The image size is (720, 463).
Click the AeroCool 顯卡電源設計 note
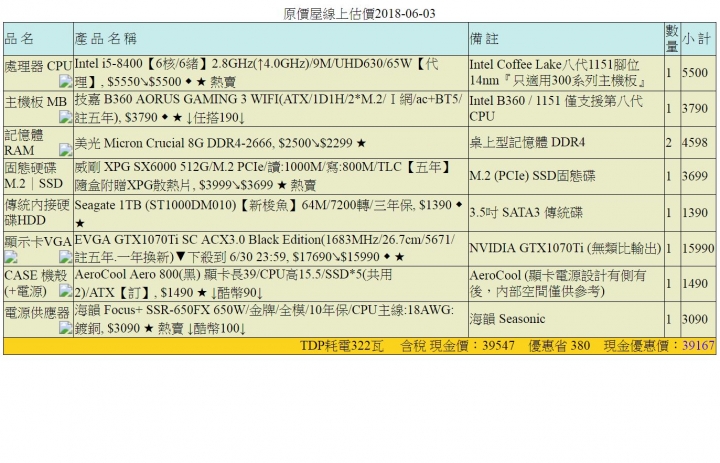[x=558, y=283]
